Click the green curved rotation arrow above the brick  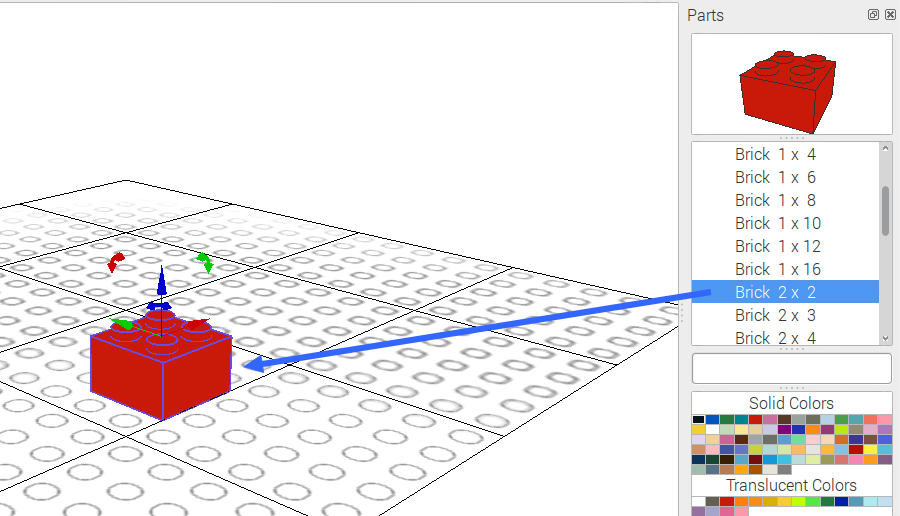point(204,262)
